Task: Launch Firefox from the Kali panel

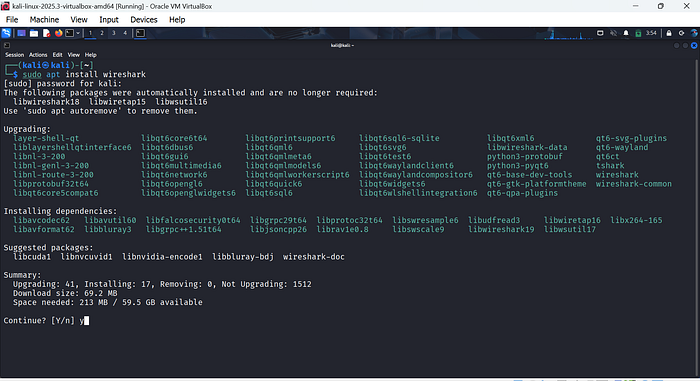Action: (58, 33)
